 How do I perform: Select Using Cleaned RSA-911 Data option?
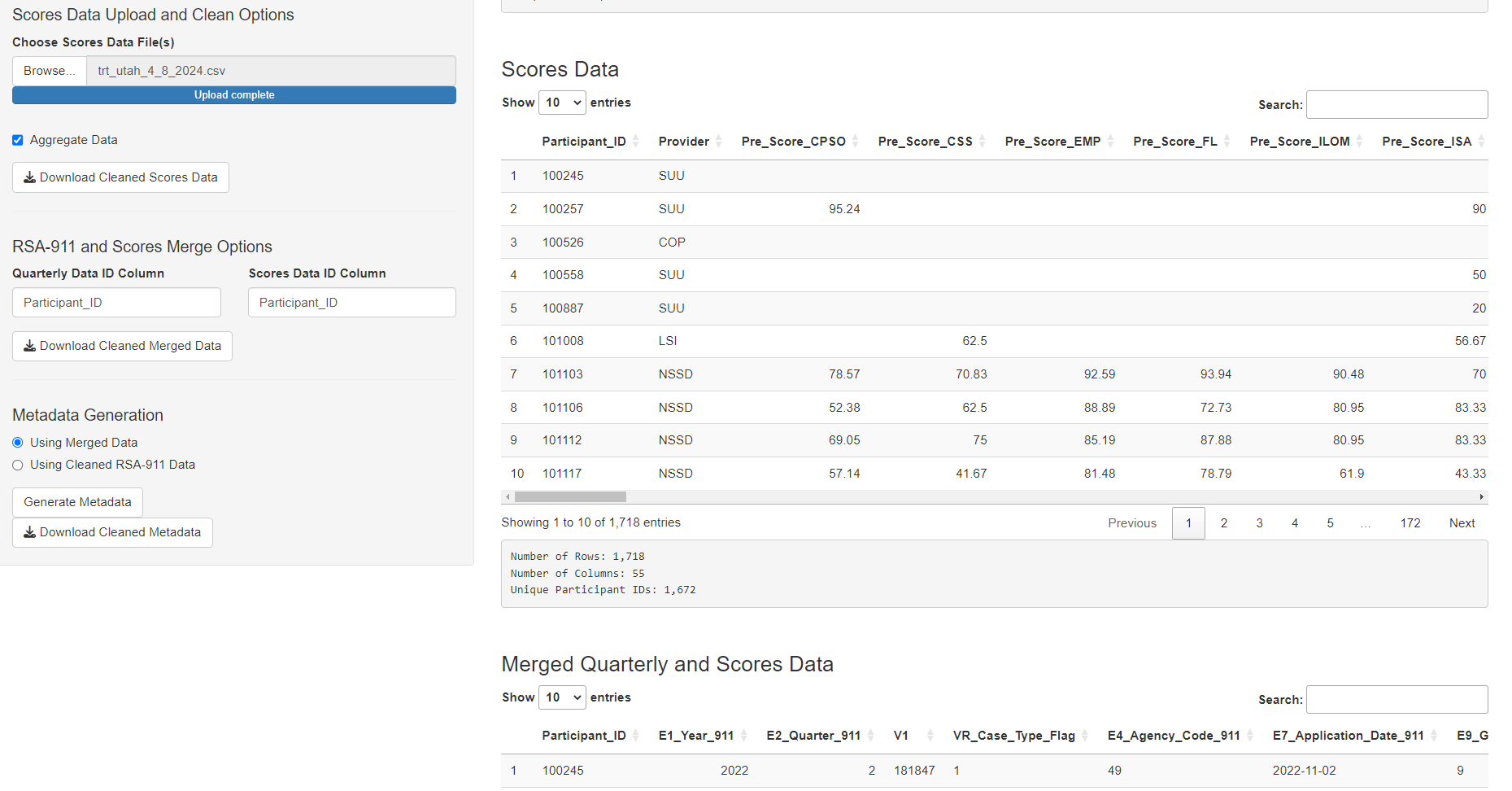[x=18, y=465]
